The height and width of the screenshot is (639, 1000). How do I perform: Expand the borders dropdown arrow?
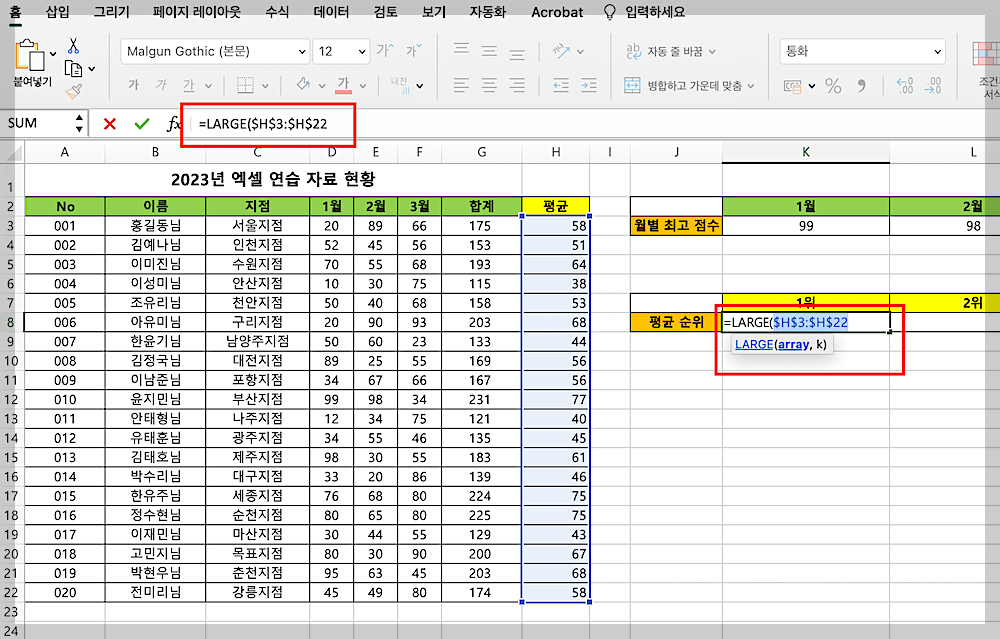[x=265, y=85]
